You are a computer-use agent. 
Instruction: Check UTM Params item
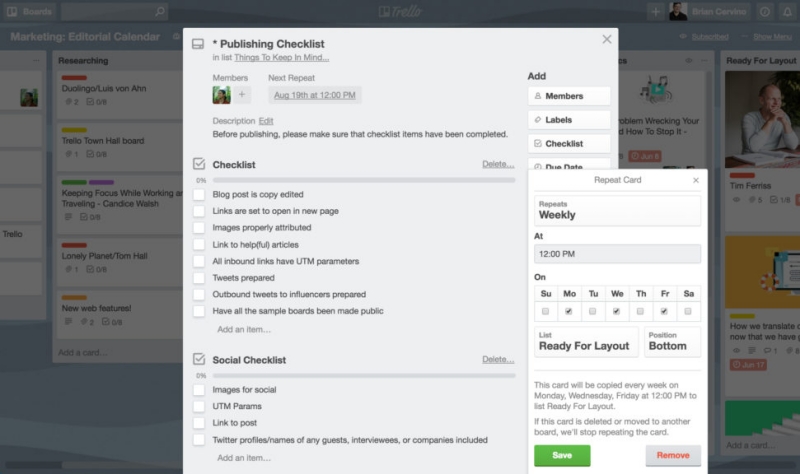coord(199,407)
